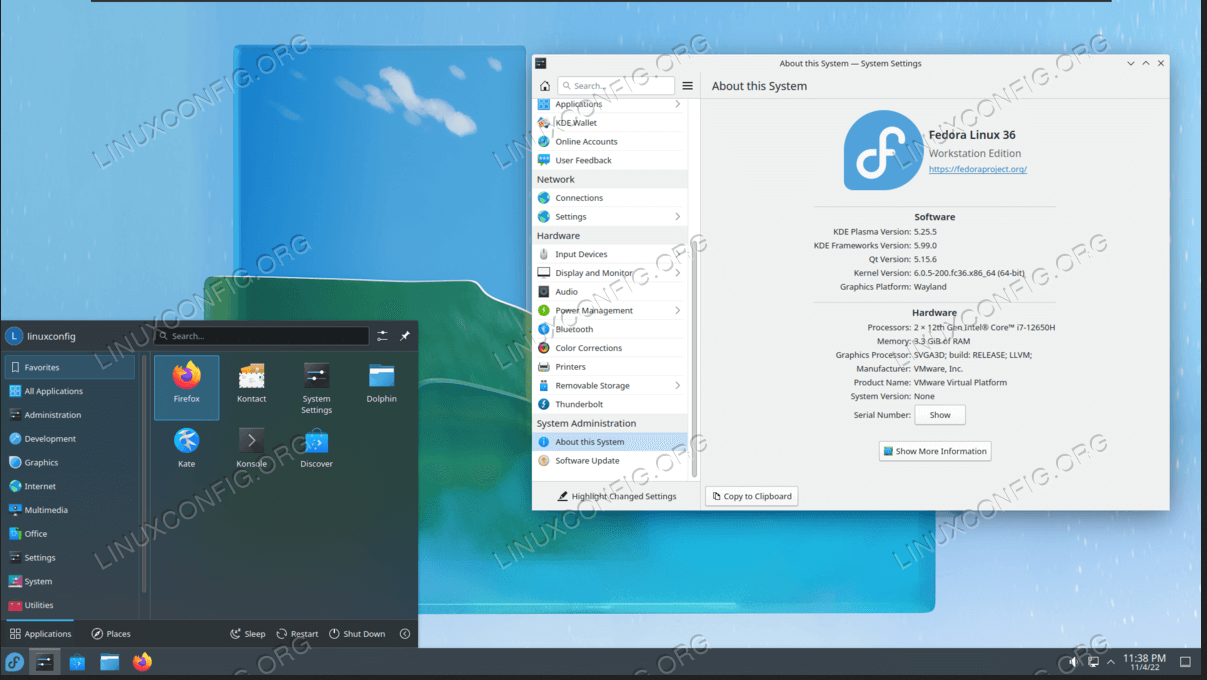Click the launcher search field

[261, 336]
